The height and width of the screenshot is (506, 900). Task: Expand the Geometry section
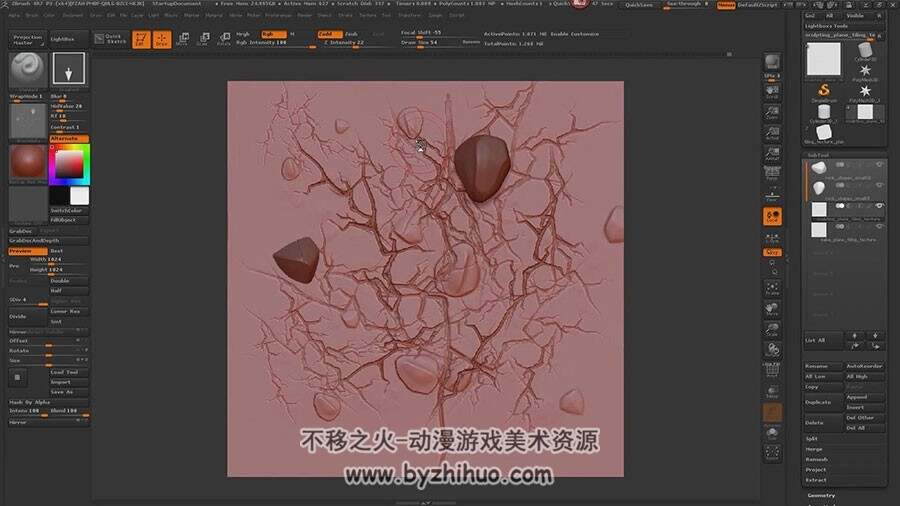tap(821, 496)
